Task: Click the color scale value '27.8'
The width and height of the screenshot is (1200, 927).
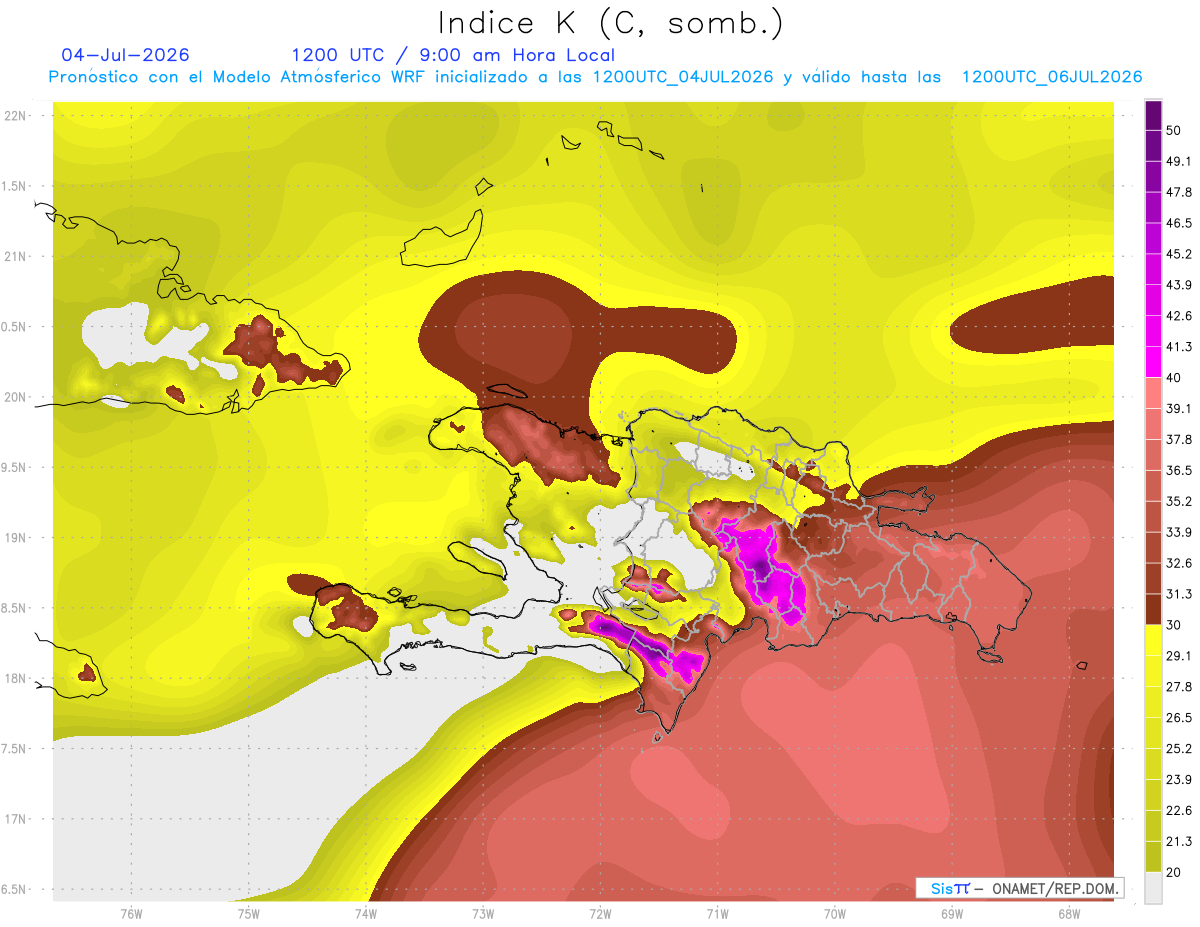Action: pos(1179,687)
